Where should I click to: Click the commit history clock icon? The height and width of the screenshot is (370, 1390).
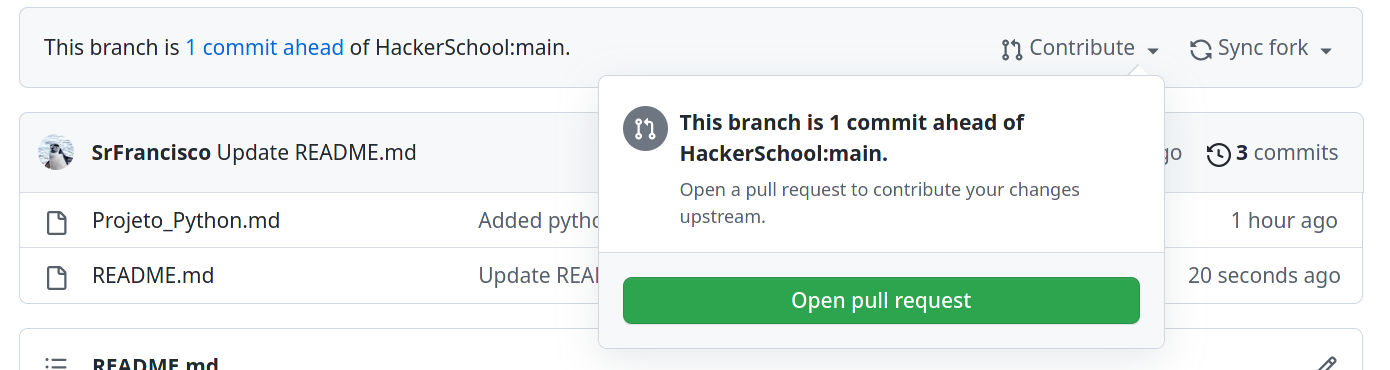pos(1218,154)
